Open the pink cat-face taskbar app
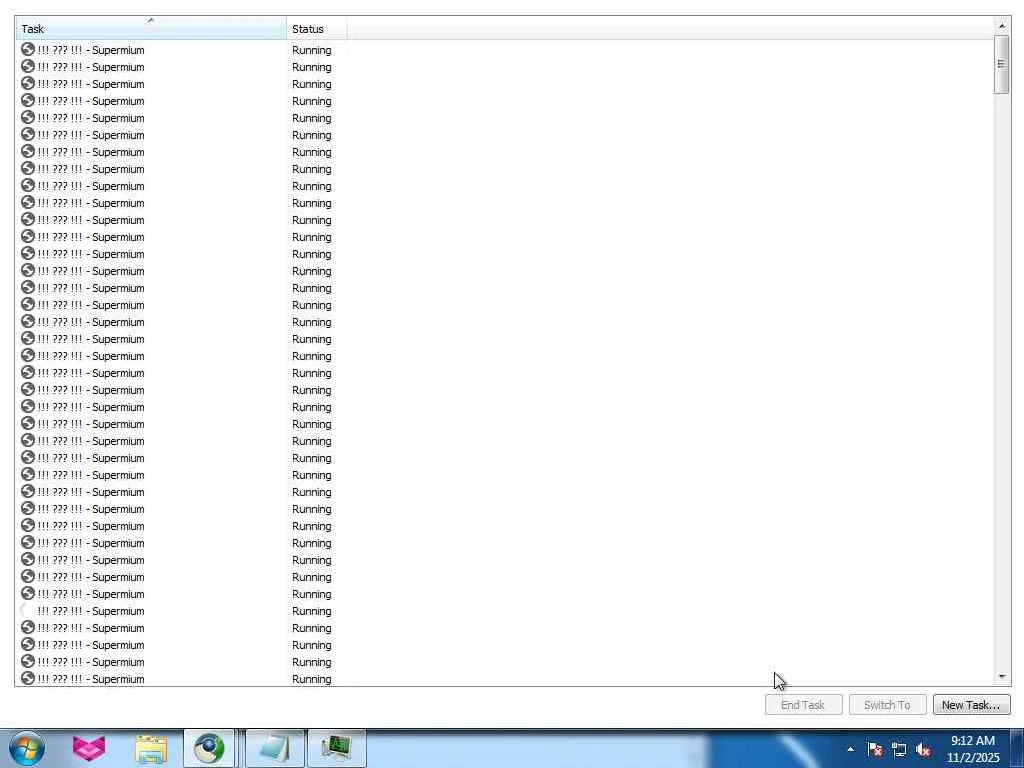 coord(88,748)
